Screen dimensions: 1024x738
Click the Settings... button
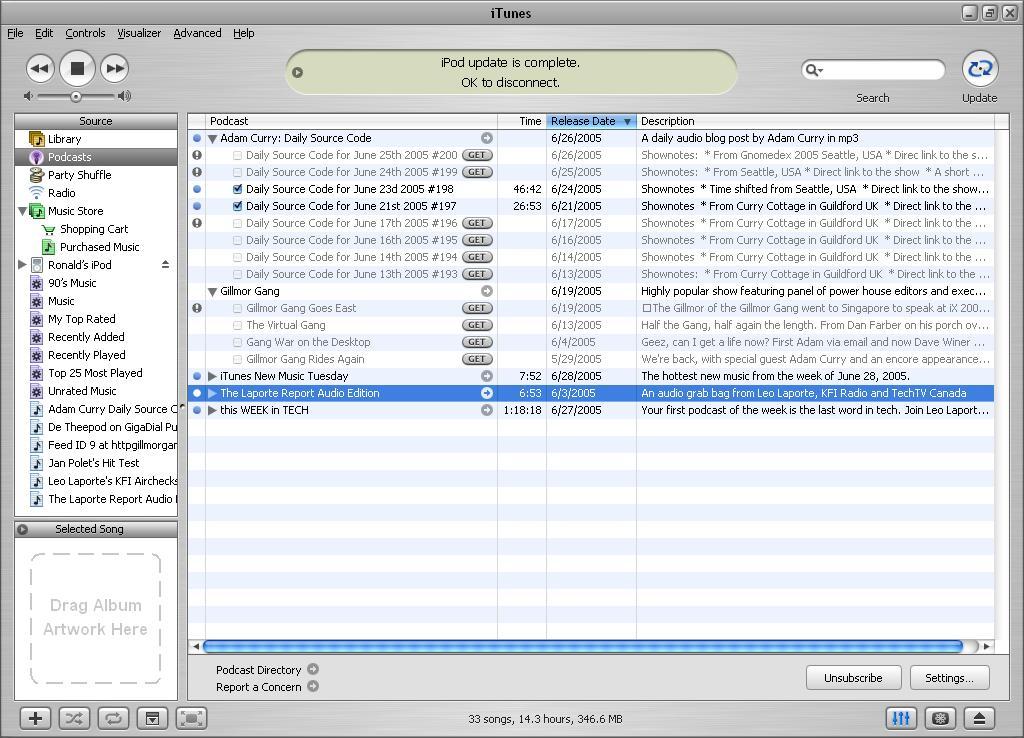point(950,677)
